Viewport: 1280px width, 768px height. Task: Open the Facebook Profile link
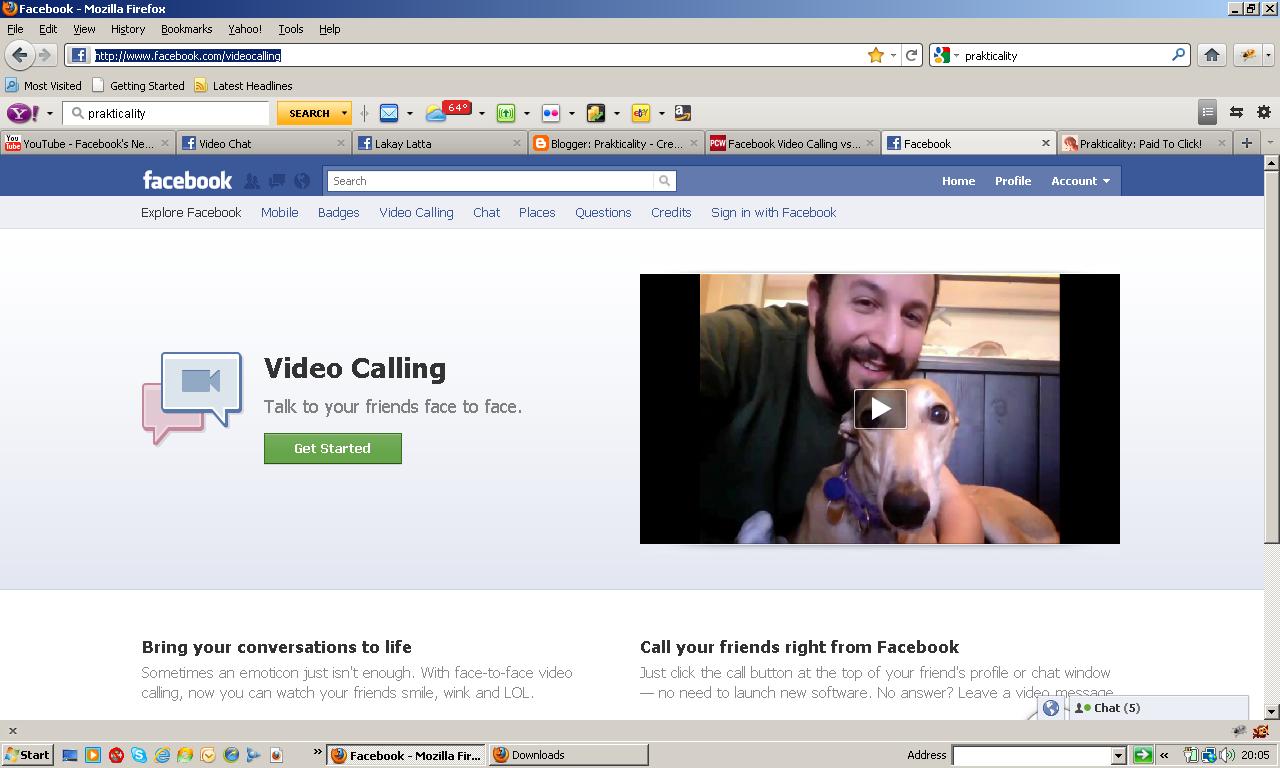1013,181
